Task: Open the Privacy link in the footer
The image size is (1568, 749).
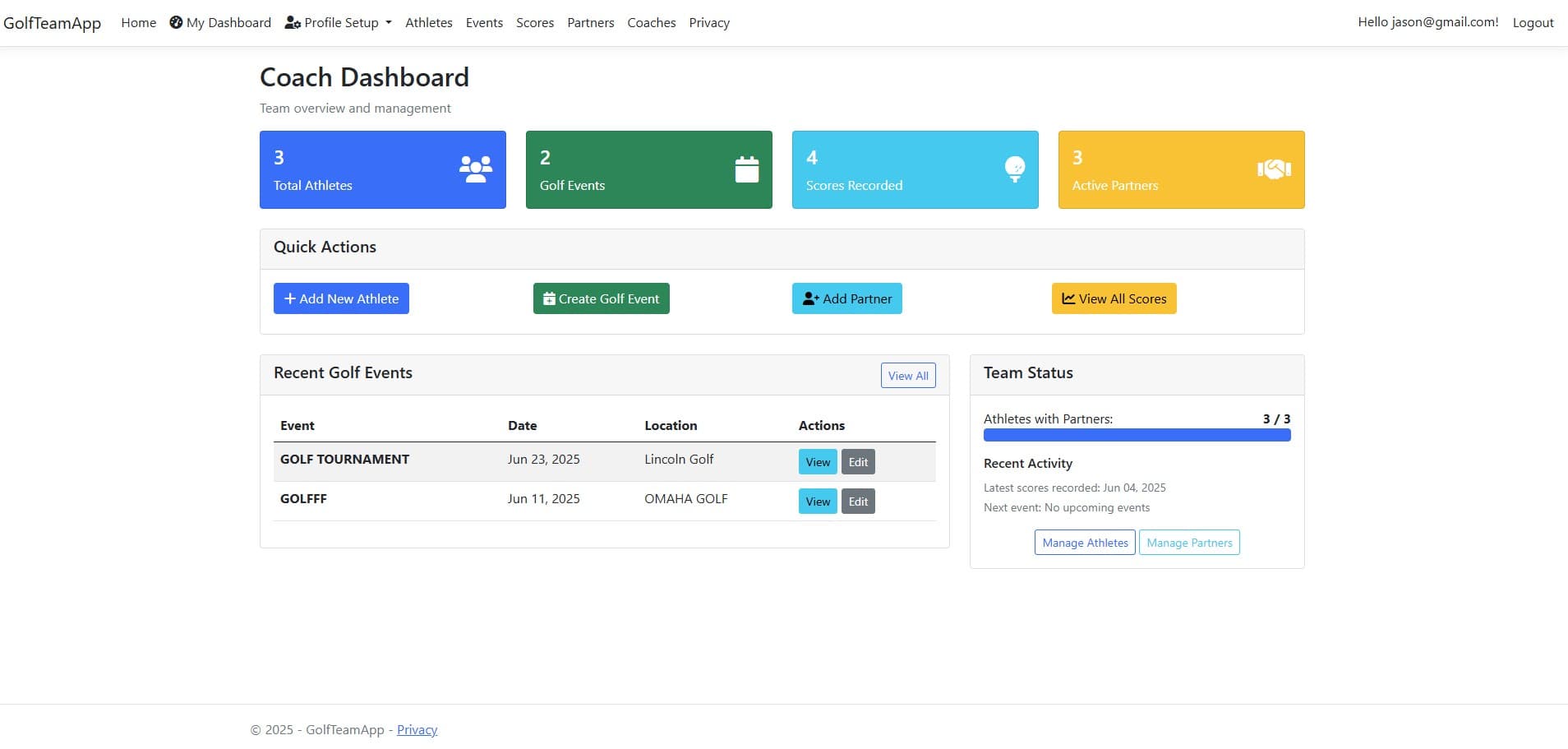Action: tap(417, 729)
